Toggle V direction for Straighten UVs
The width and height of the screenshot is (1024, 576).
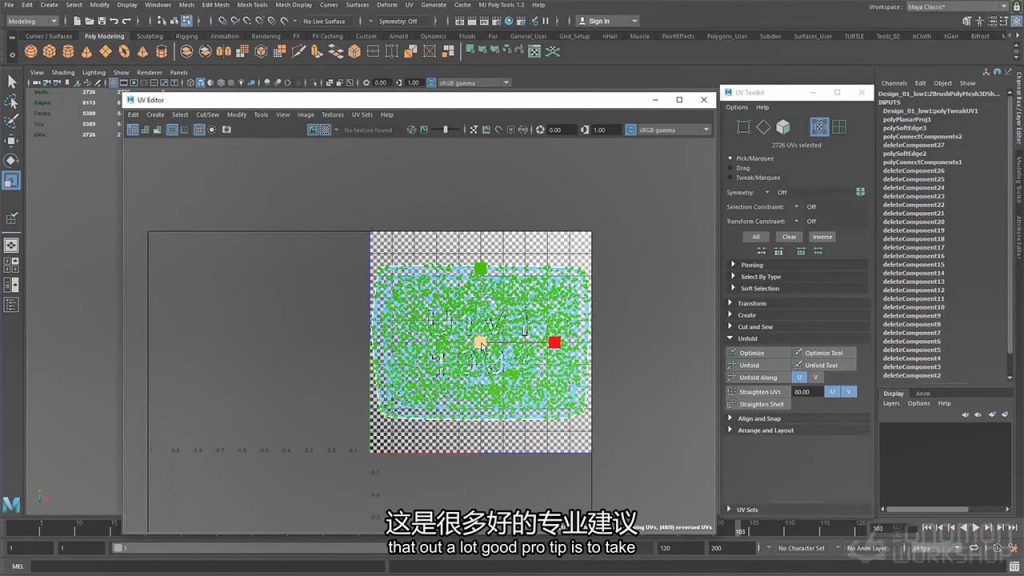848,391
